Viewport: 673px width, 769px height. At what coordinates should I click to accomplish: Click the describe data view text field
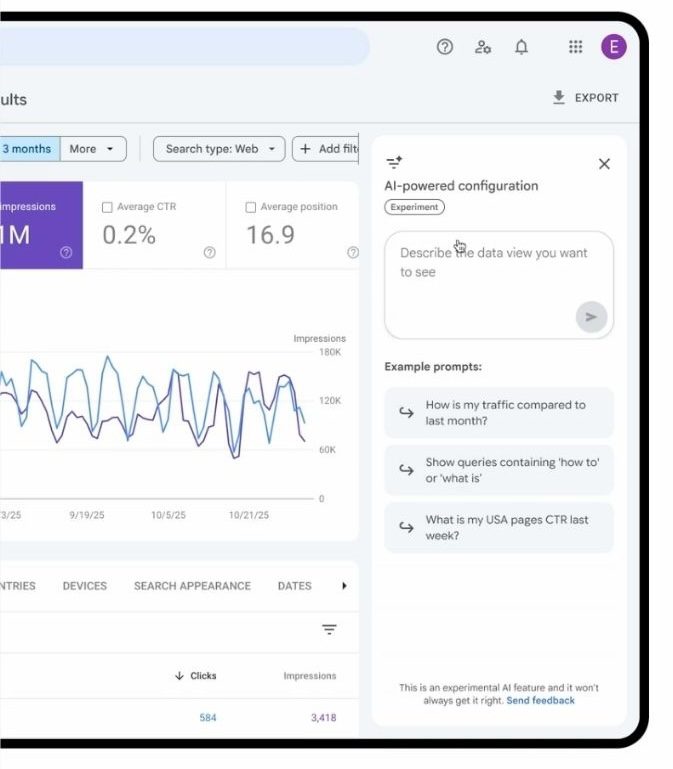(x=490, y=272)
